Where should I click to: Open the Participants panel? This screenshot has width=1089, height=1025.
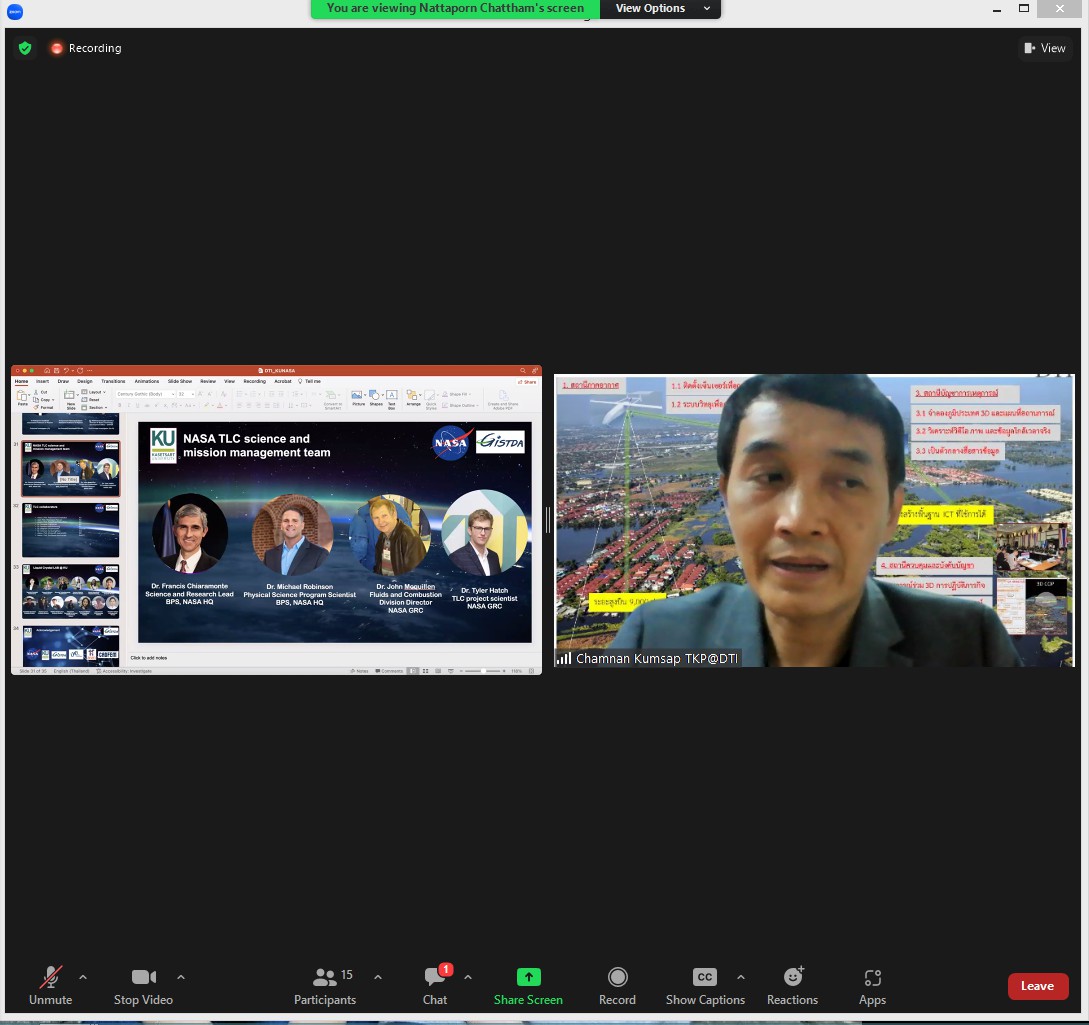click(325, 986)
